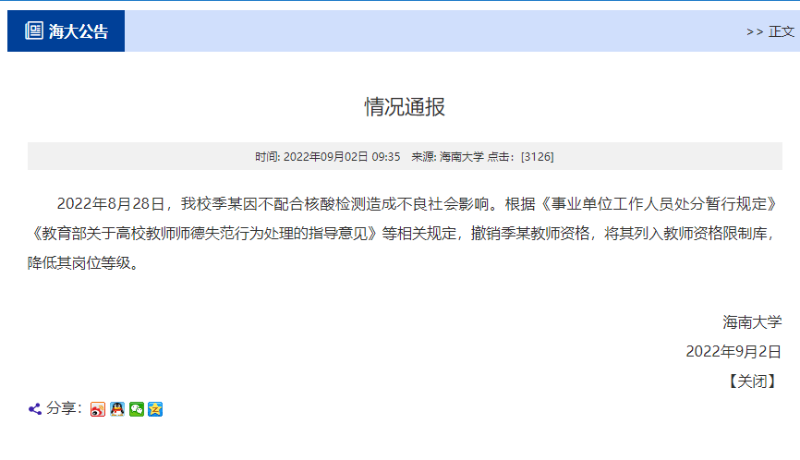Screen dimensions: 800x460
Task: Click the document icon beside 海大公告
Action: coord(34,31)
